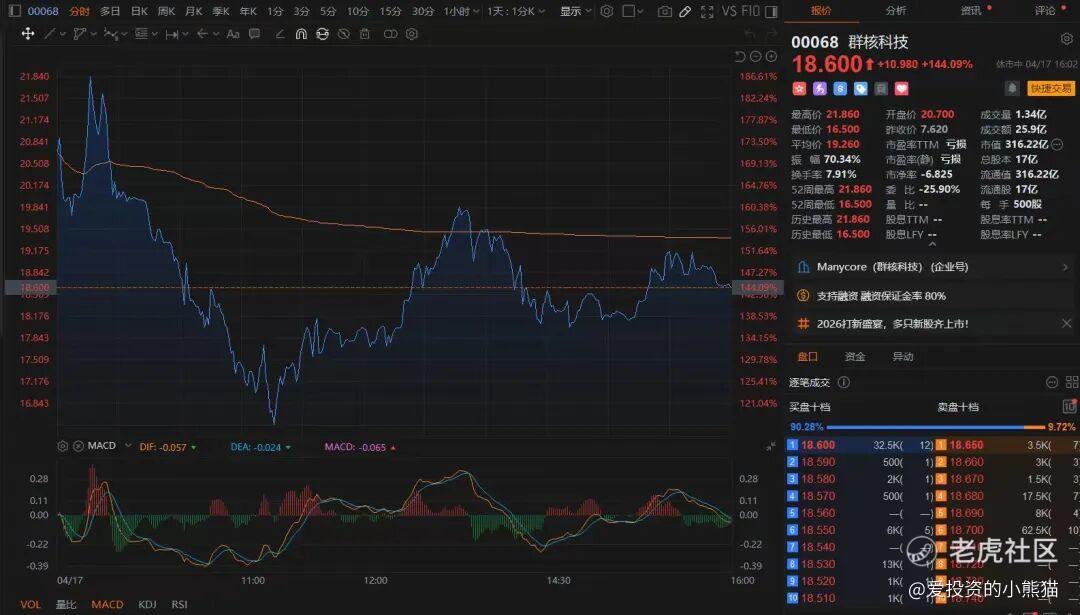Click the blue tag badge icon

point(860,88)
